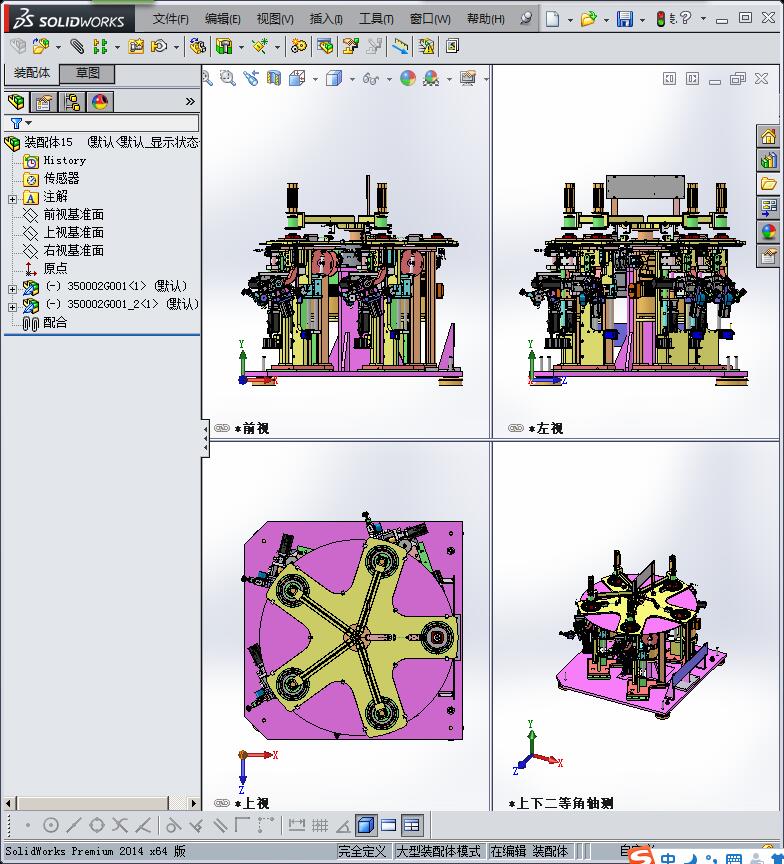Open the Save dropdown arrow
The width and height of the screenshot is (784, 864).
642,20
